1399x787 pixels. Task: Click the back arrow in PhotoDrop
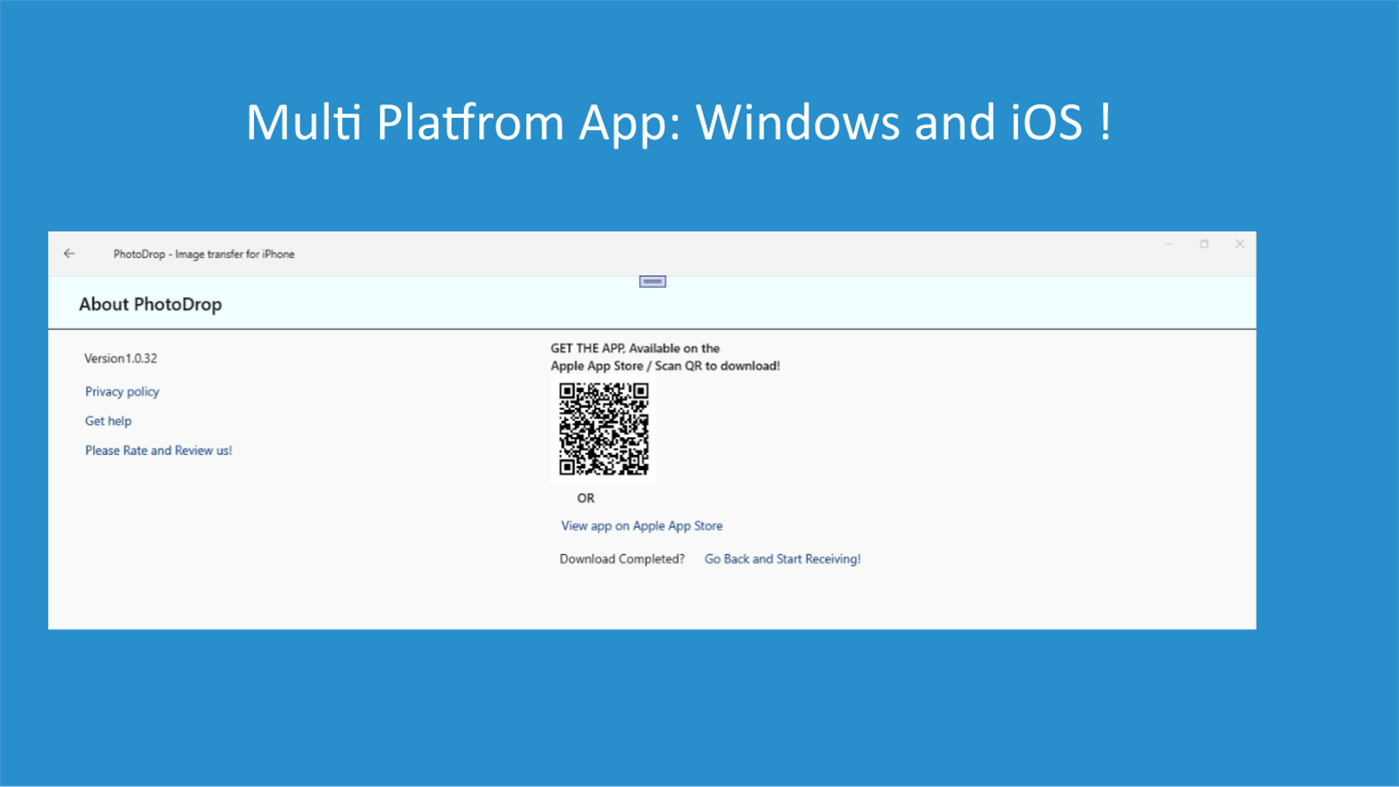pyautogui.click(x=68, y=253)
